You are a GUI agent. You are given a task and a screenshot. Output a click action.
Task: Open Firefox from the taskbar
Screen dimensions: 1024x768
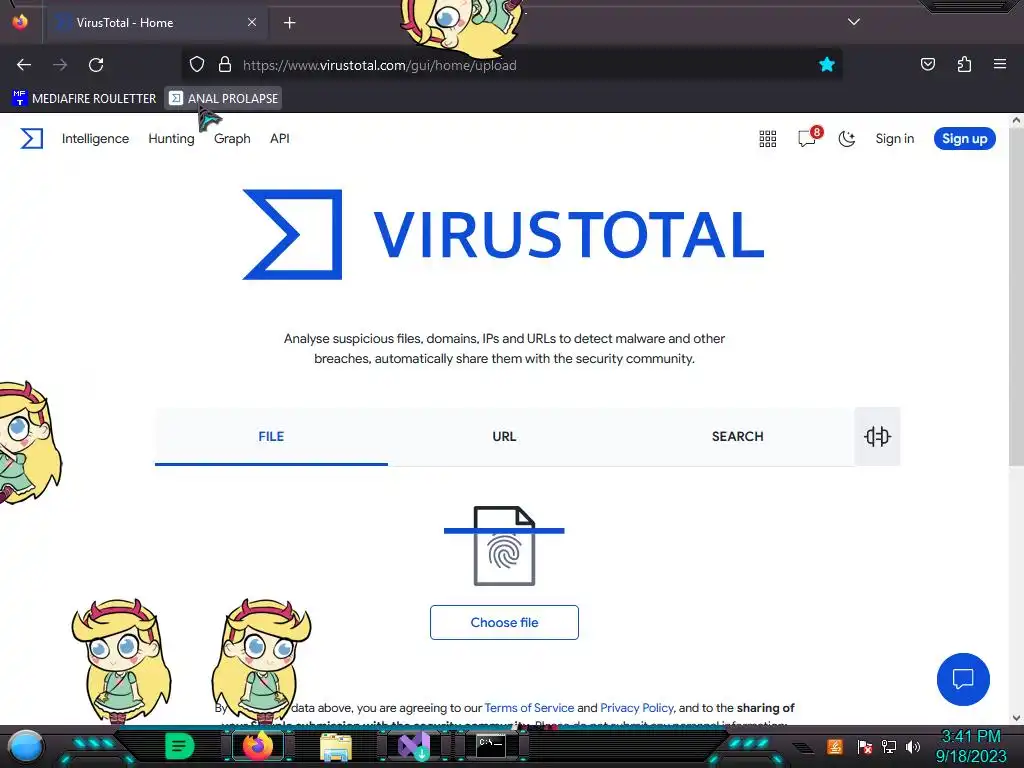[x=257, y=746]
